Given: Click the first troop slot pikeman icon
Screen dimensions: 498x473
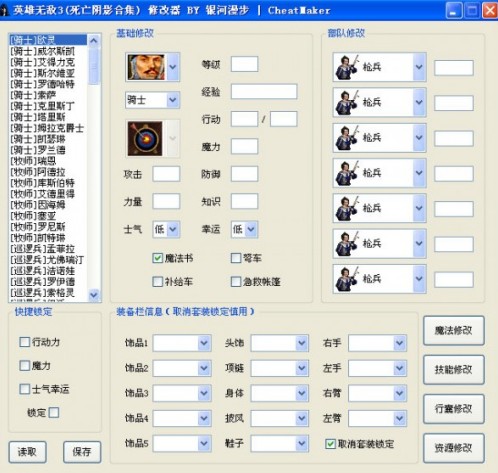Looking at the screenshot, I should coord(347,67).
